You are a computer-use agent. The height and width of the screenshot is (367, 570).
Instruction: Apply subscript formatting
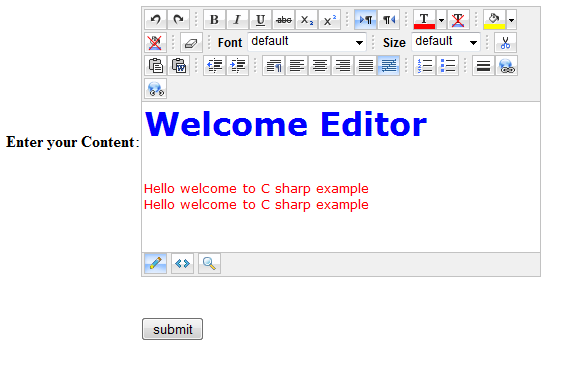(306, 20)
